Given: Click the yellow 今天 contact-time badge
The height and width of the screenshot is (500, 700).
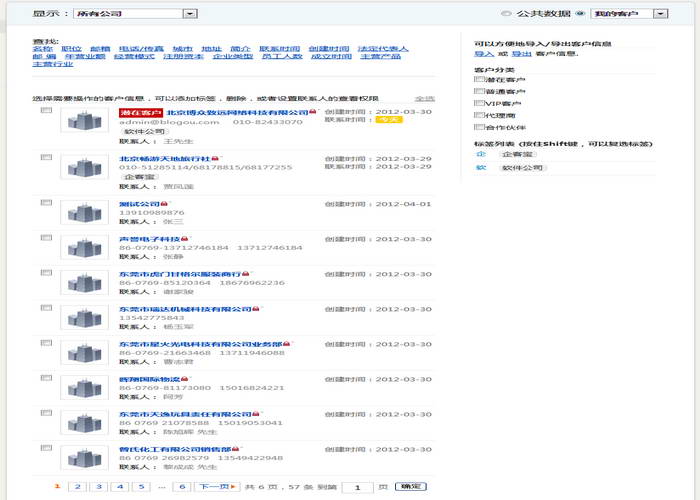Looking at the screenshot, I should [x=389, y=120].
